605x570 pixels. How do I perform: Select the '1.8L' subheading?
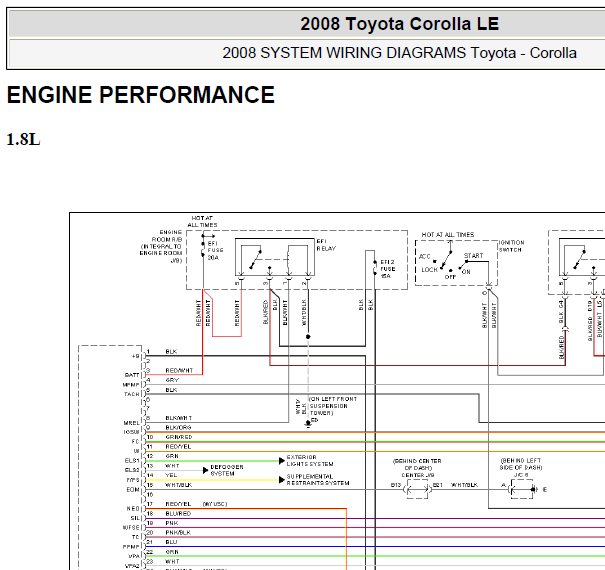click(x=23, y=139)
